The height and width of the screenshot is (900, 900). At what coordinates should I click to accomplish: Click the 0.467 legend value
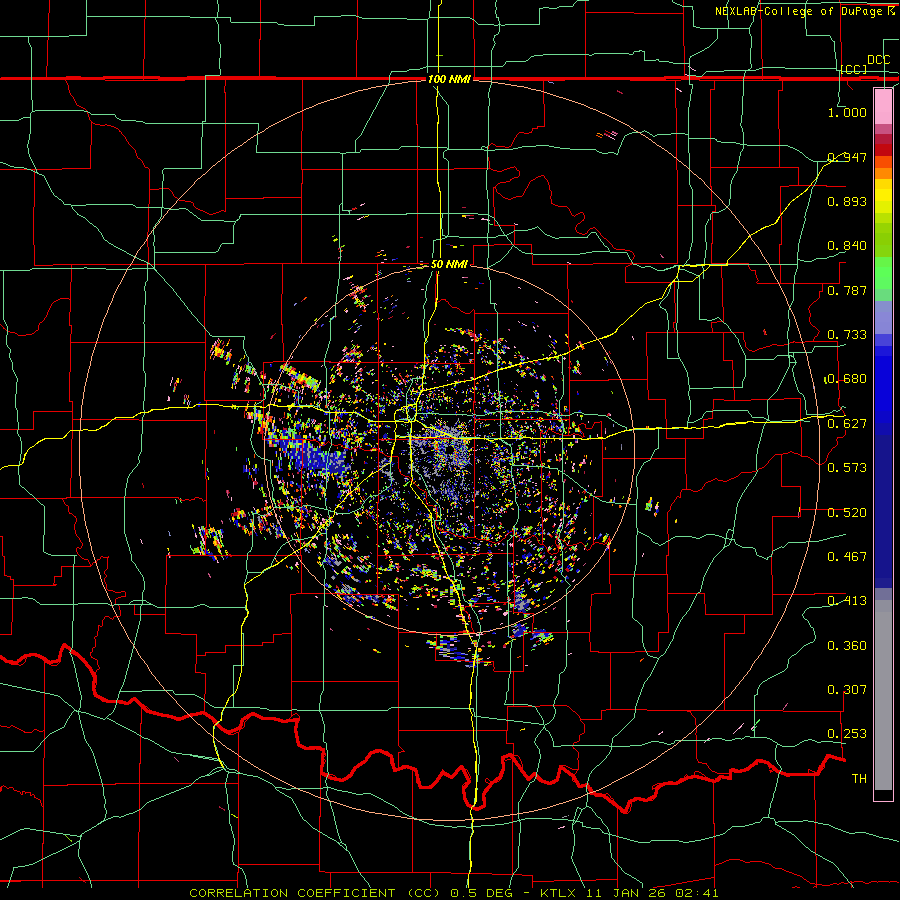[847, 557]
